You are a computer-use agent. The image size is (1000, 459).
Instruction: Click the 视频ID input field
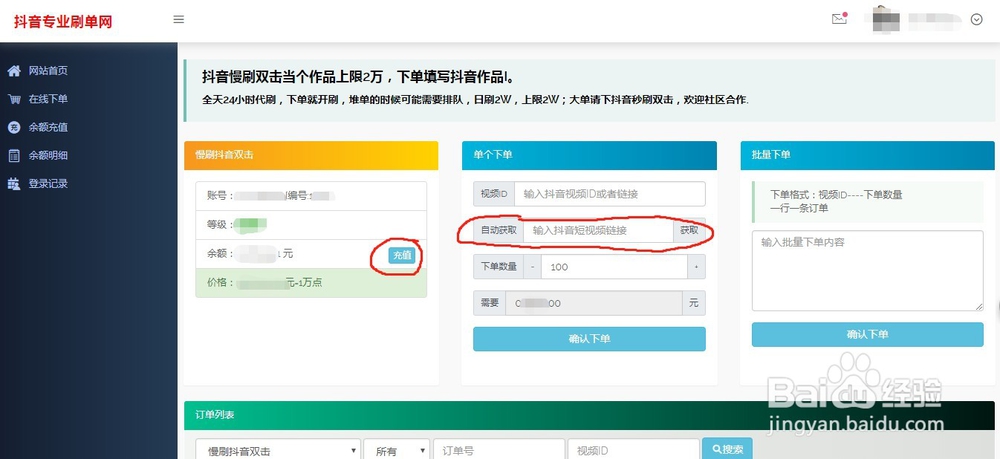610,194
